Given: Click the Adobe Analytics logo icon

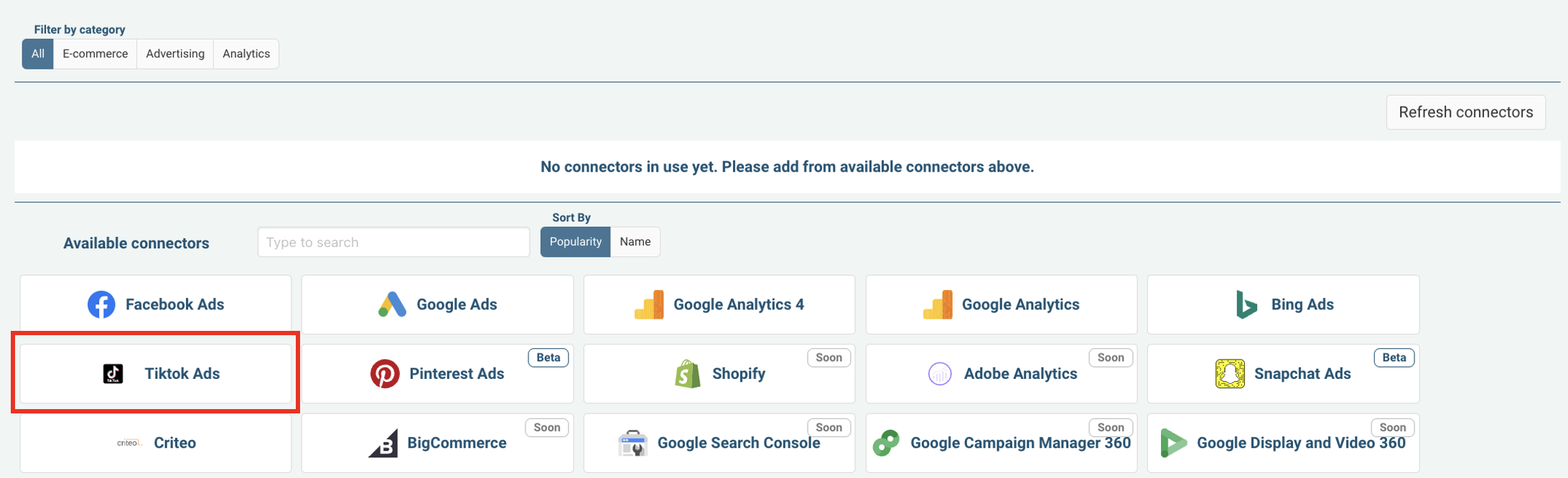Looking at the screenshot, I should (940, 373).
